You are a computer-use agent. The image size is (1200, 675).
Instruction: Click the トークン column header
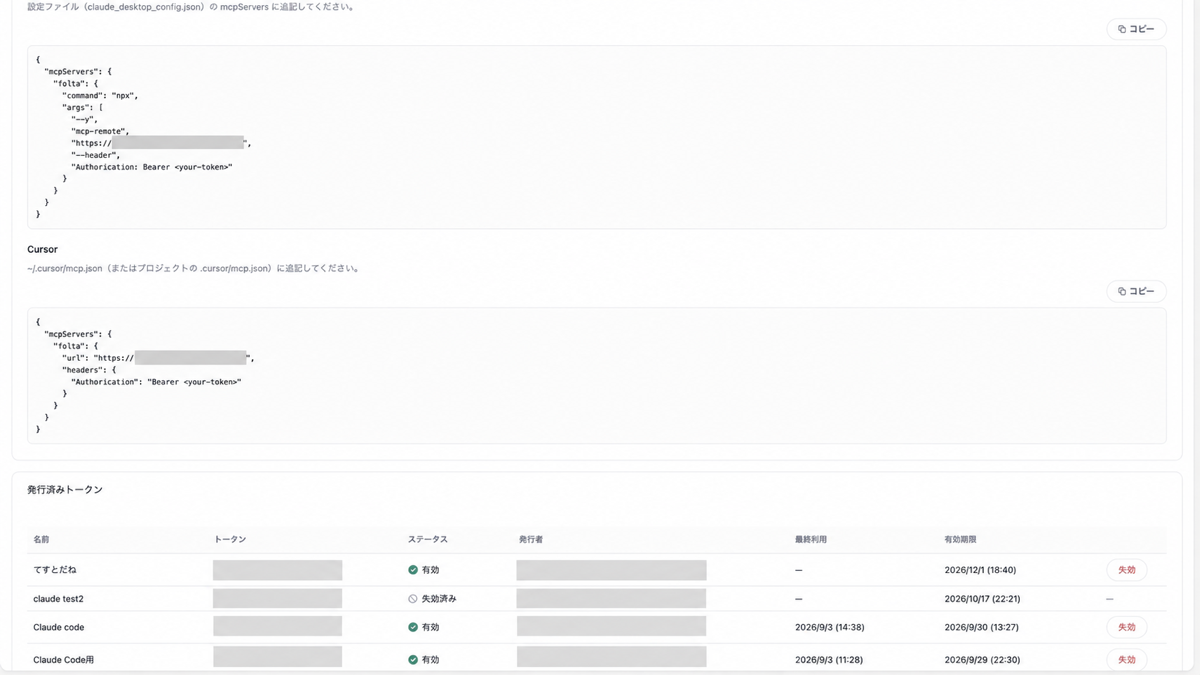click(x=230, y=539)
